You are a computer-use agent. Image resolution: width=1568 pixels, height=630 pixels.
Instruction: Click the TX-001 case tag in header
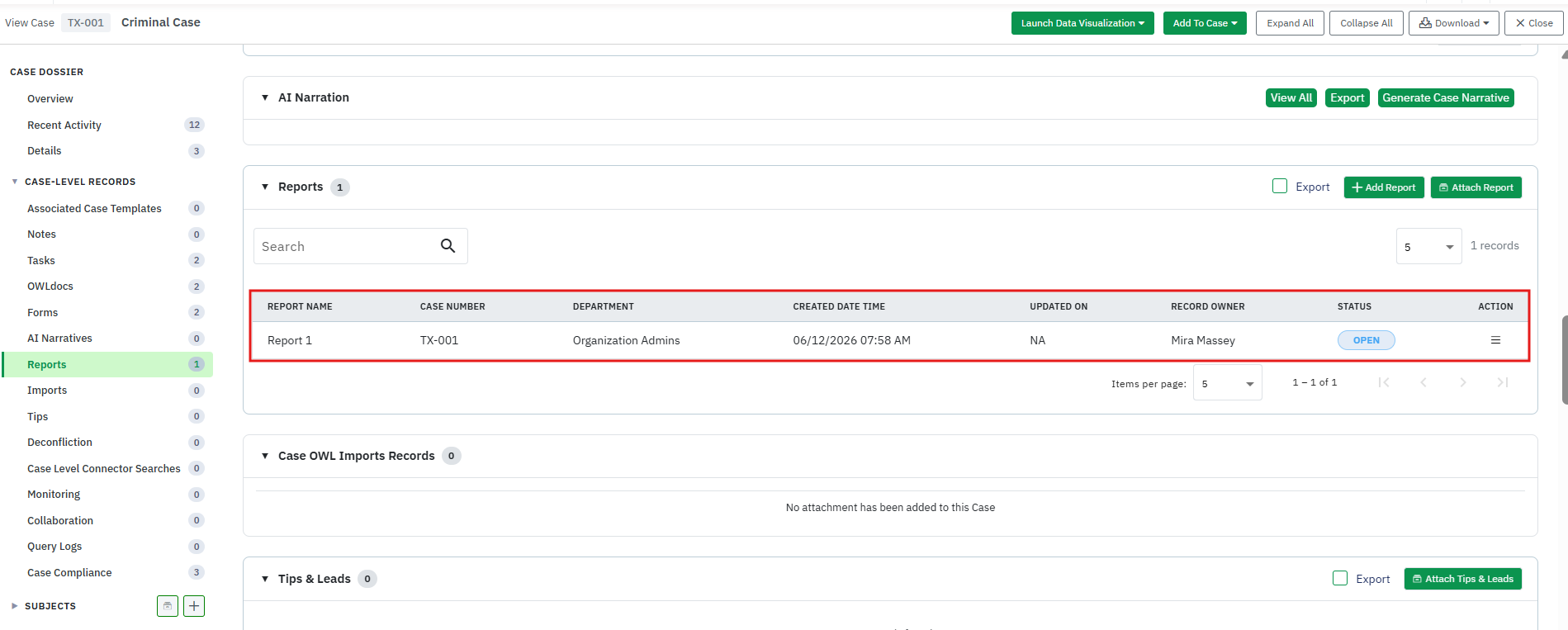(86, 22)
